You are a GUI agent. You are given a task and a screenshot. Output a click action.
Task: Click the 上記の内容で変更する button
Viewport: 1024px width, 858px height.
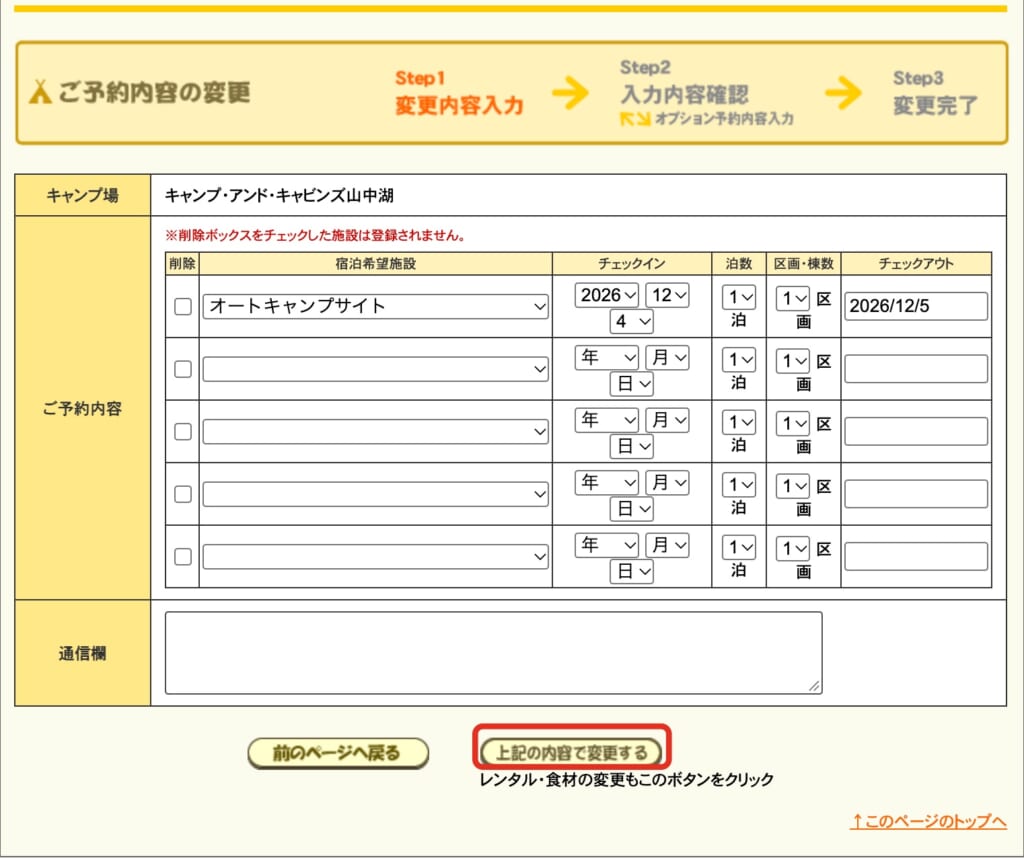pos(571,753)
